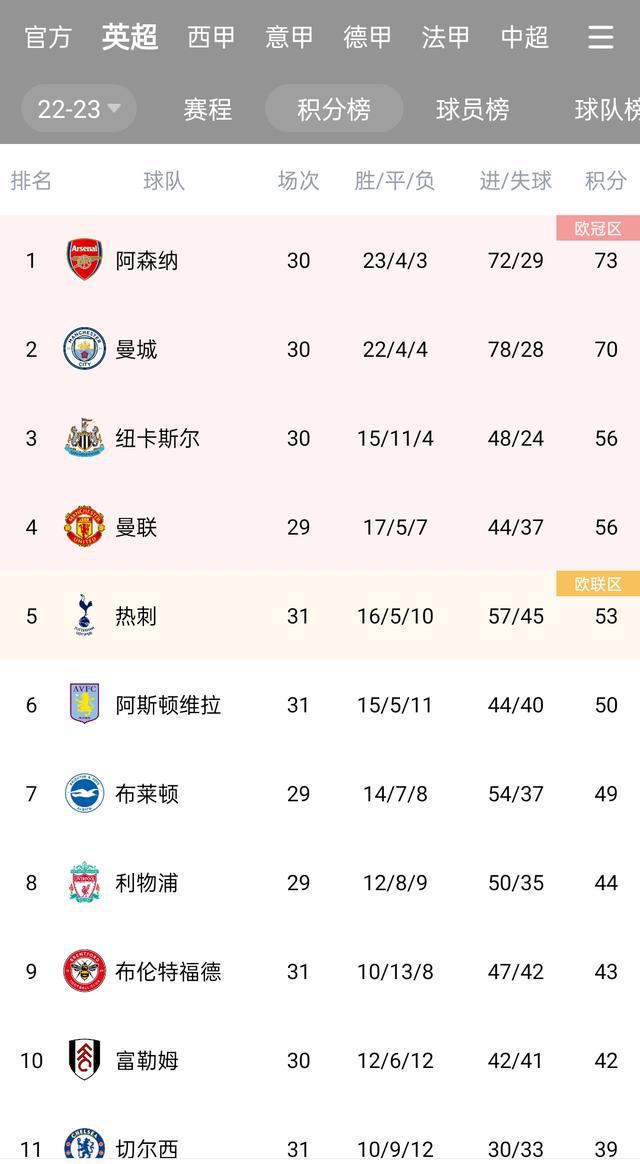
Task: Click the Brighton crest icon
Action: pos(85,794)
